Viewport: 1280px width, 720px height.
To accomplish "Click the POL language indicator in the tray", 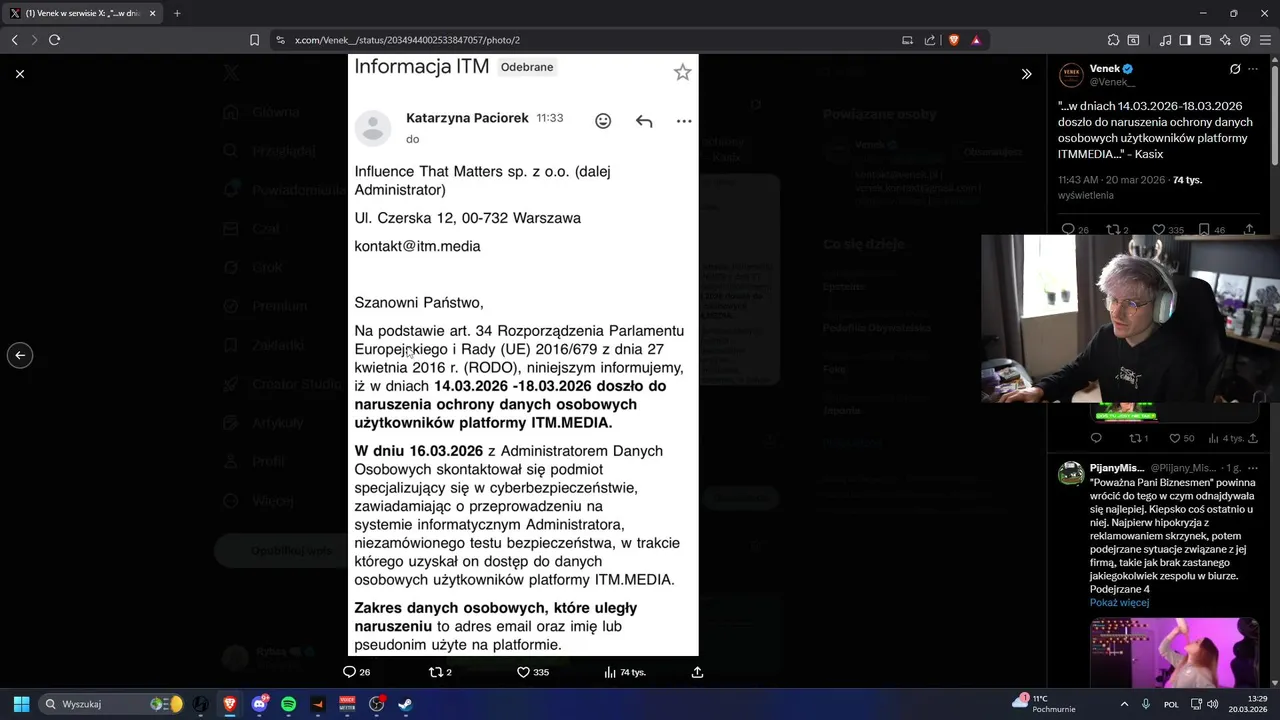I will [1171, 704].
